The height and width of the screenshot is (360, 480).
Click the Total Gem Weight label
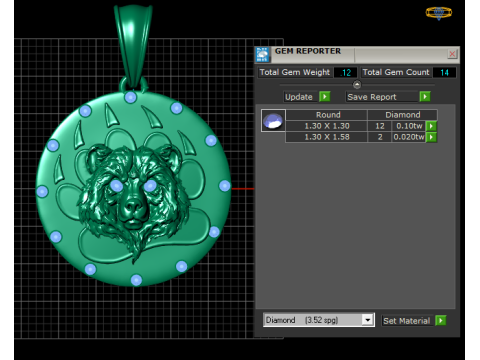point(295,72)
